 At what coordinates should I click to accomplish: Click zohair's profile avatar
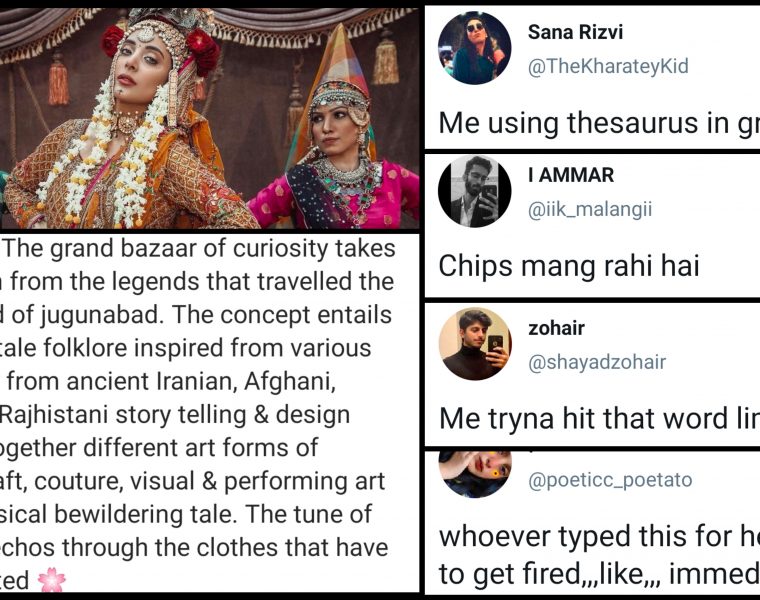pyautogui.click(x=474, y=343)
